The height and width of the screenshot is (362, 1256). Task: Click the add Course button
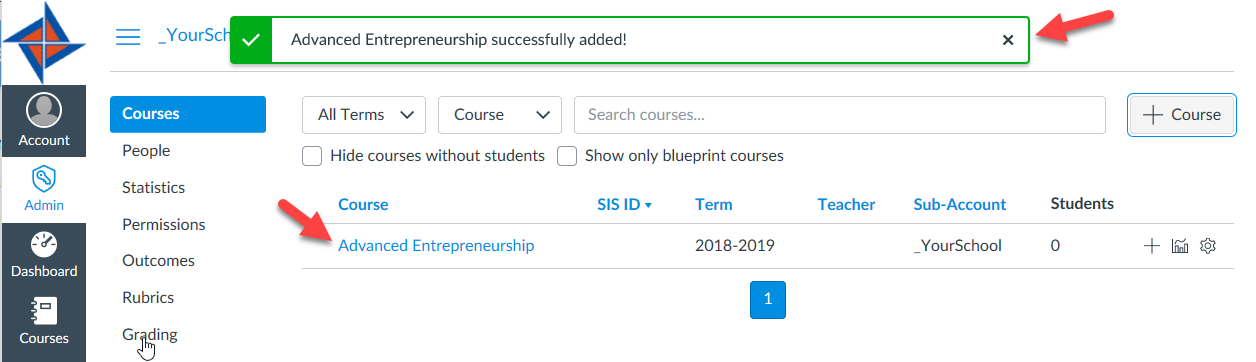click(x=1181, y=115)
